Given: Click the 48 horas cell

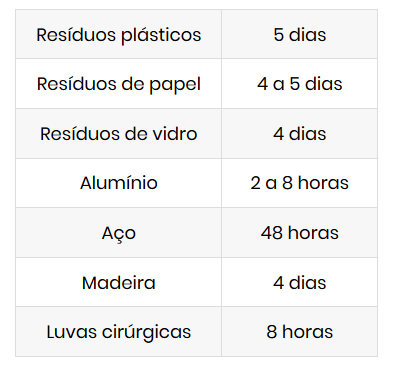Looking at the screenshot, I should 300,233.
